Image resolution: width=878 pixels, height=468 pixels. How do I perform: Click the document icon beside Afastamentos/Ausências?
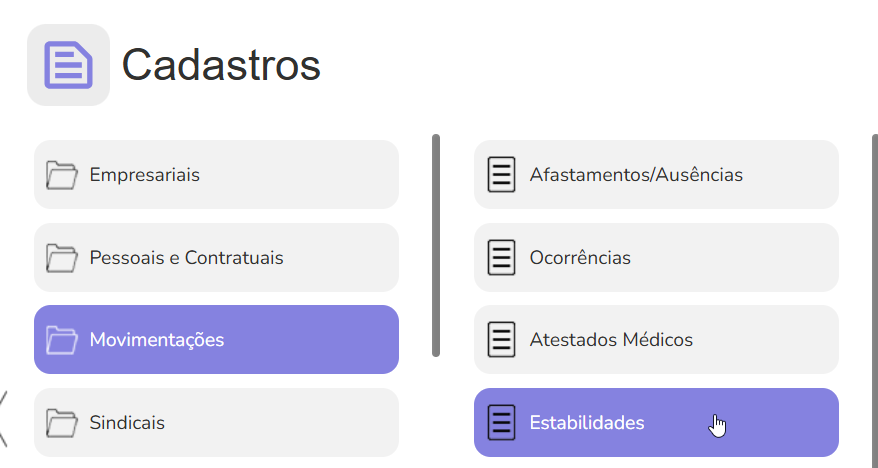click(501, 175)
